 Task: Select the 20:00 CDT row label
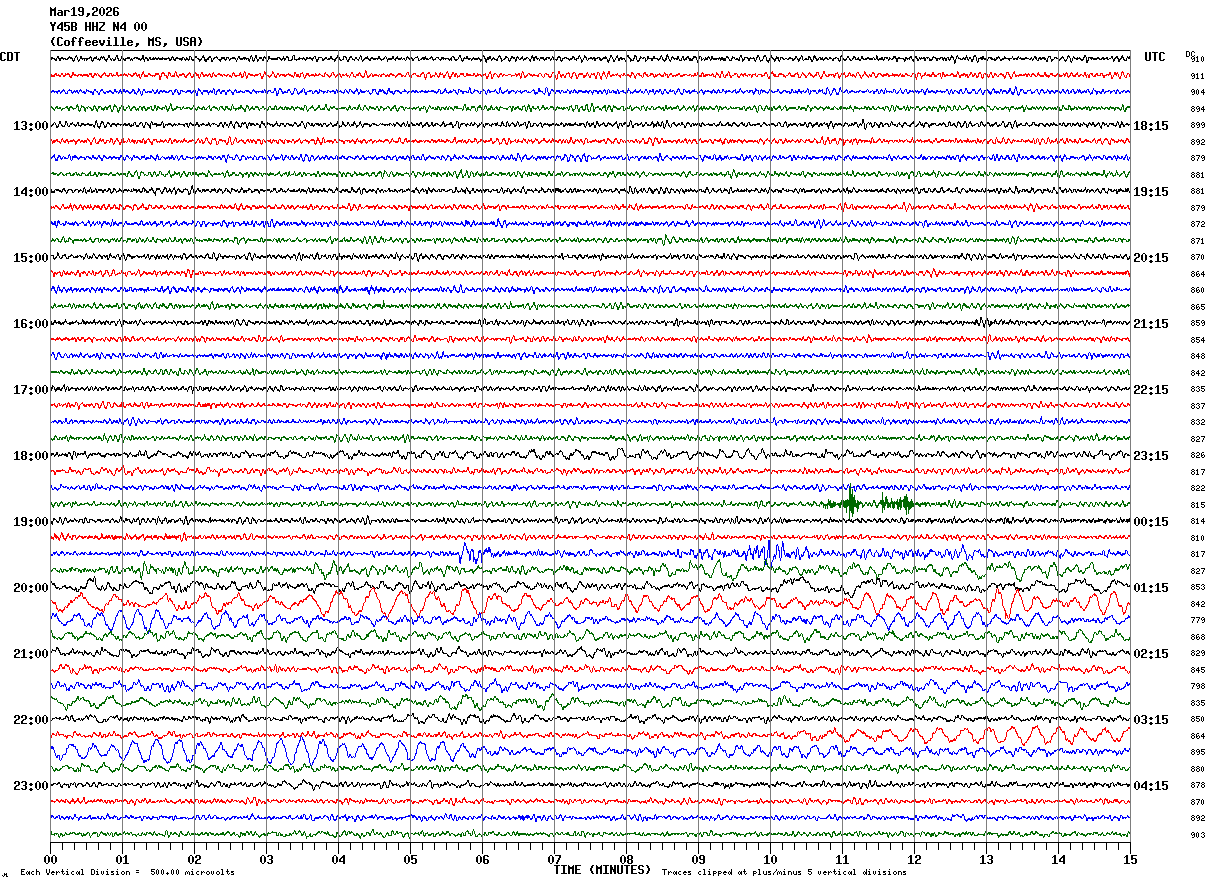coord(30,588)
